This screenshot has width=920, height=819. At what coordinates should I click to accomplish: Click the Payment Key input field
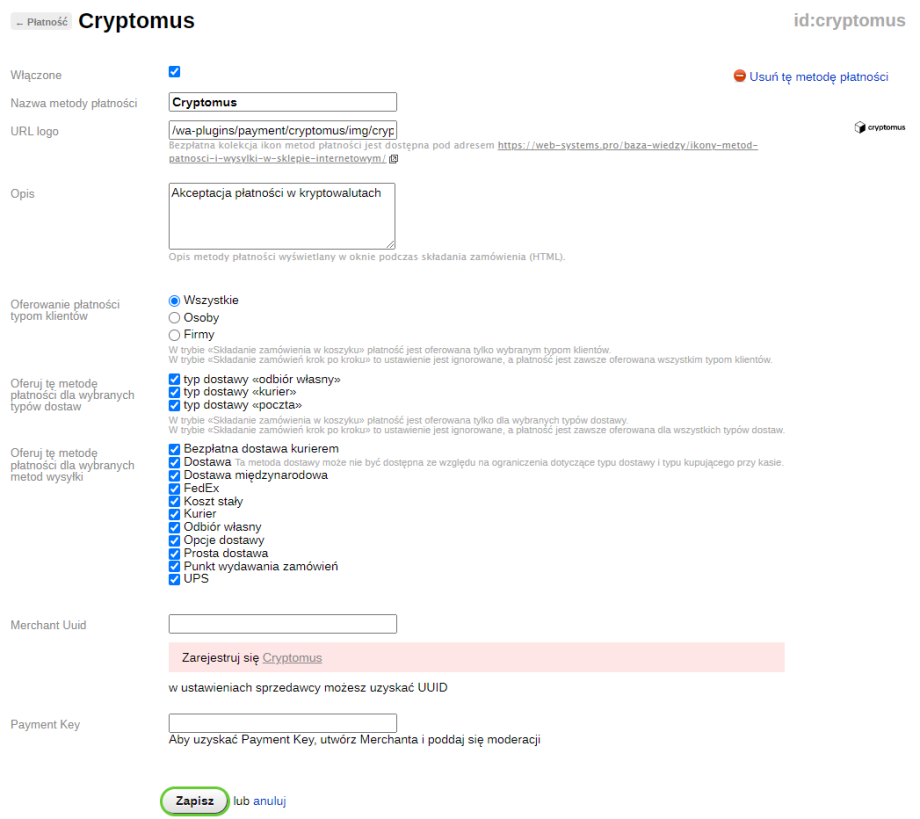(x=282, y=722)
